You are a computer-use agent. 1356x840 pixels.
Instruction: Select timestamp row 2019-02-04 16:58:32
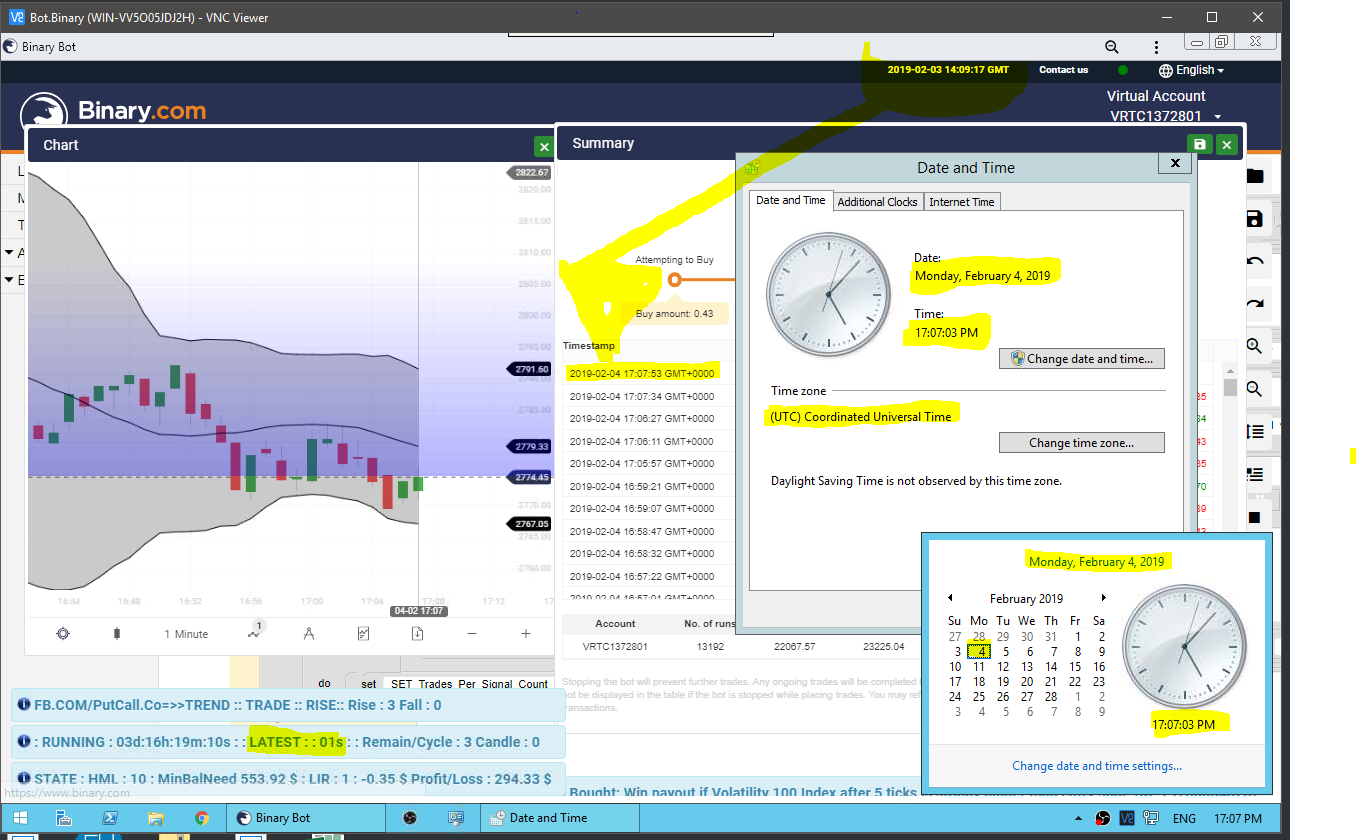pyautogui.click(x=641, y=553)
